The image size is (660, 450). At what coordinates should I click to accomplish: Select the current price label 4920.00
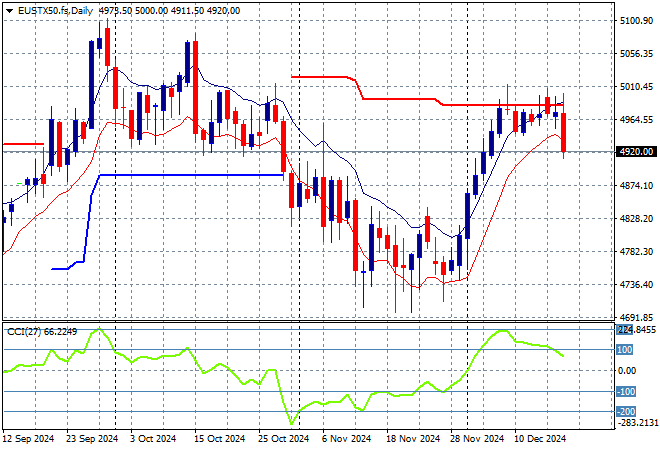(636, 152)
